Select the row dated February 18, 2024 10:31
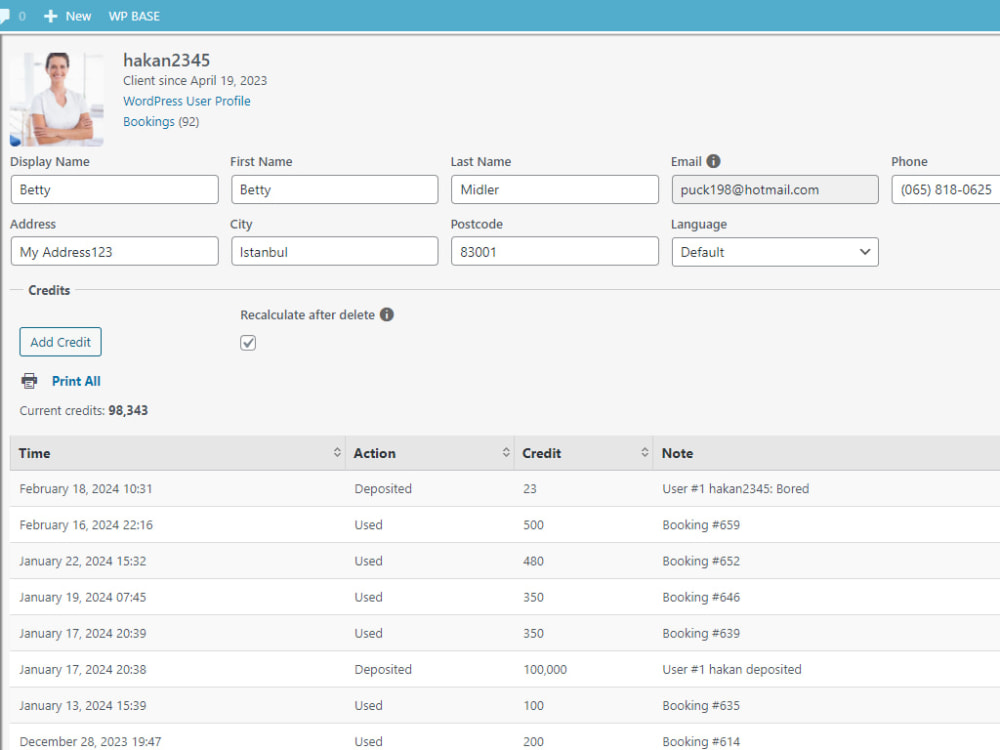The width and height of the screenshot is (1000, 750). (505, 489)
